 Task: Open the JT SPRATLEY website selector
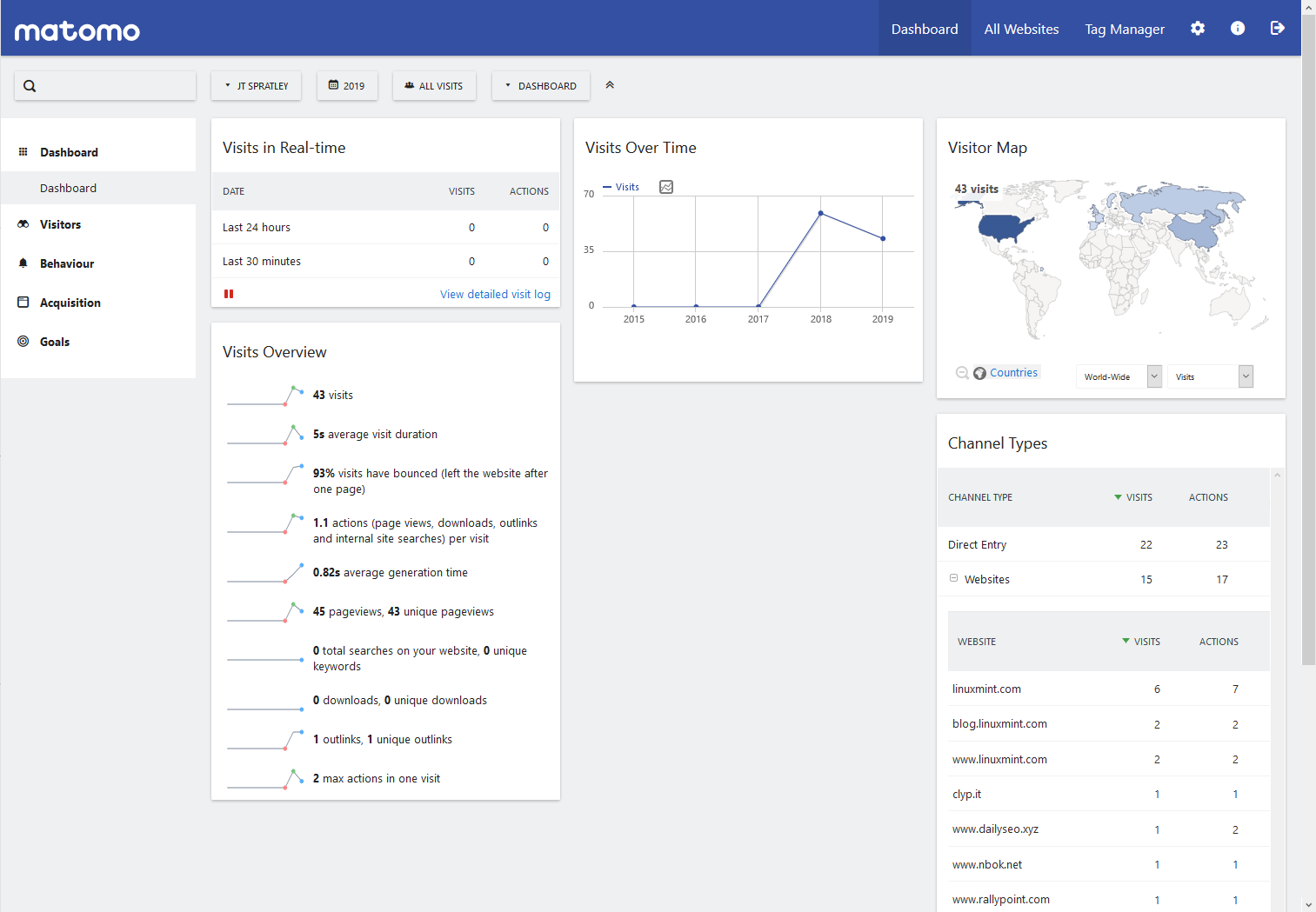257,86
